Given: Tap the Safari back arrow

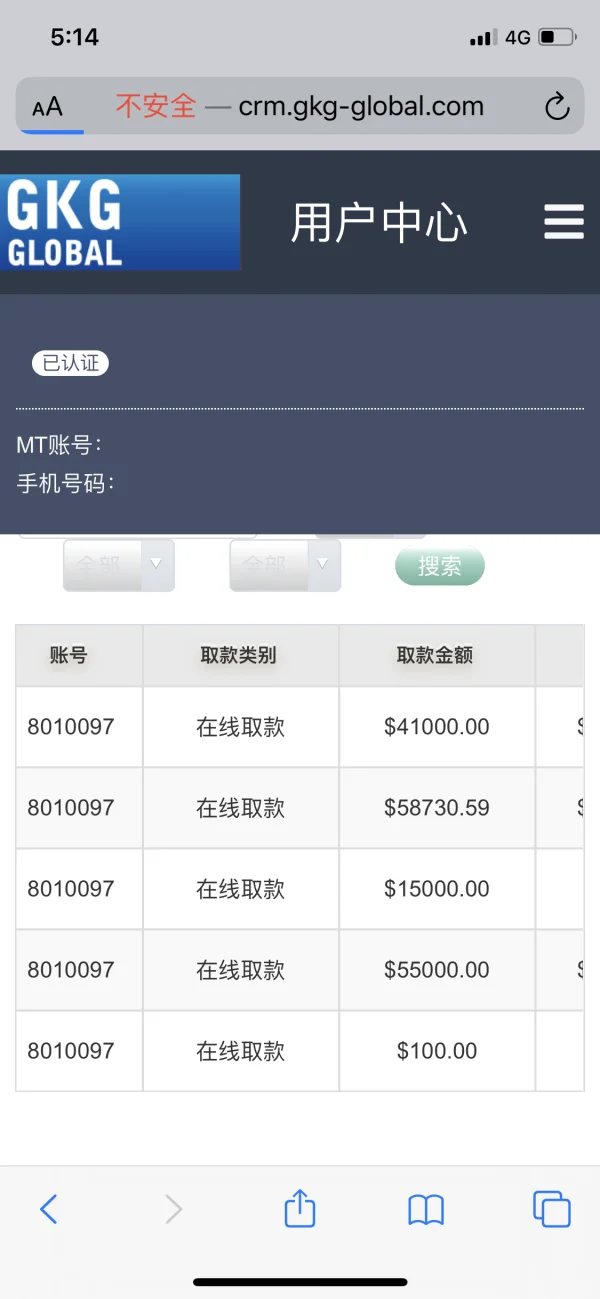Looking at the screenshot, I should click(x=48, y=1210).
